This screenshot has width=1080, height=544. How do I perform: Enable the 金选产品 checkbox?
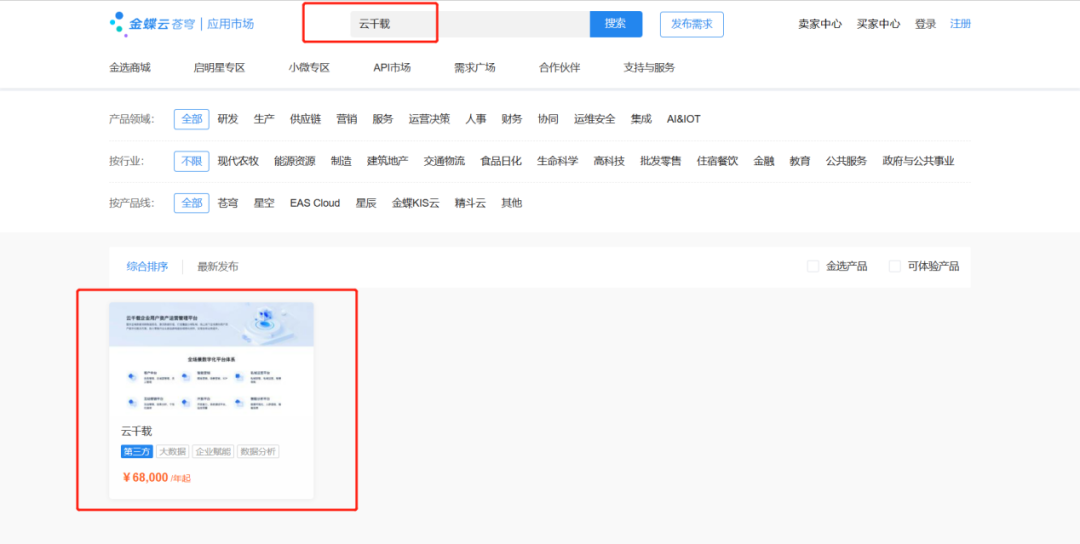coord(813,266)
